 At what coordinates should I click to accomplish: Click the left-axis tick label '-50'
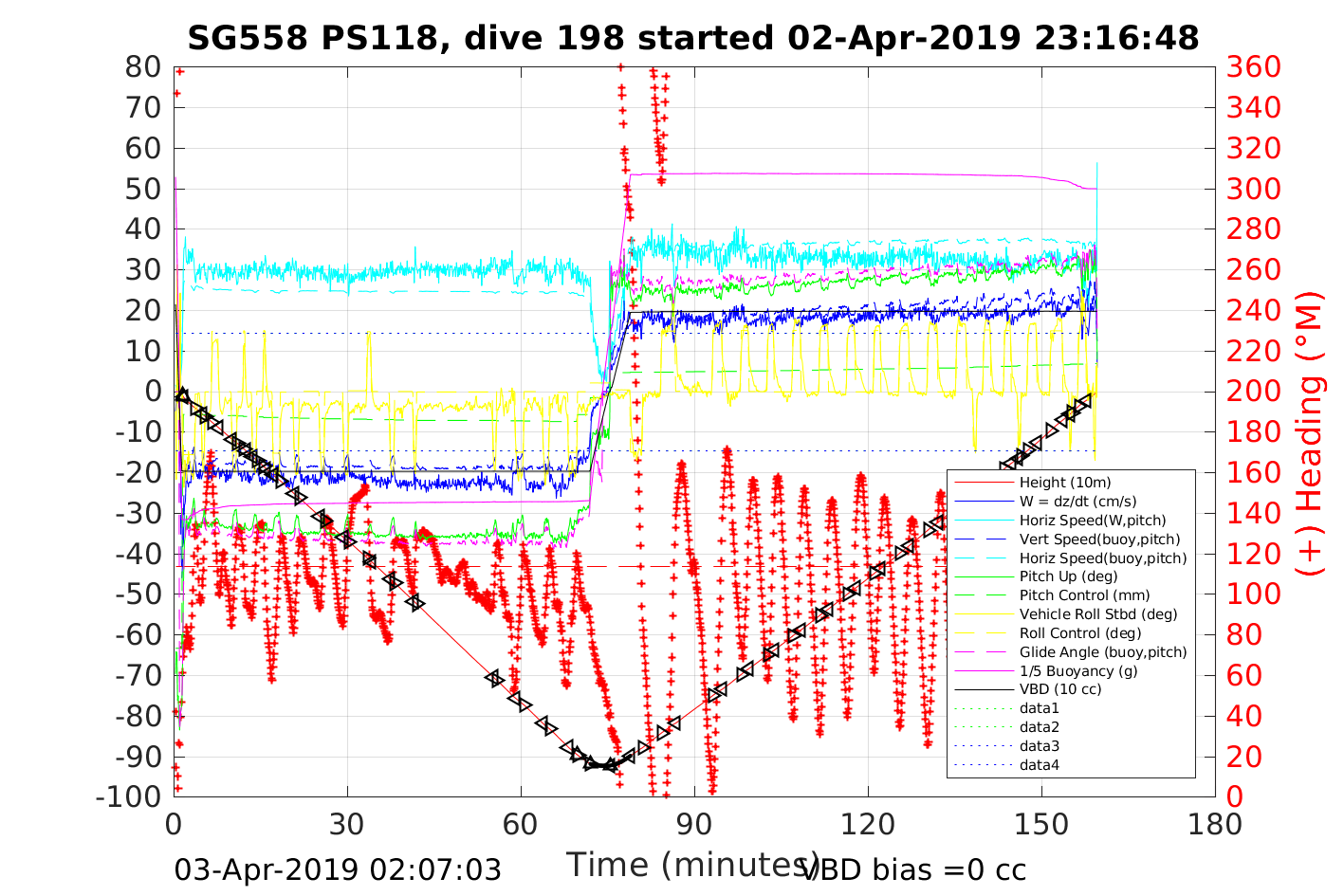tap(138, 594)
